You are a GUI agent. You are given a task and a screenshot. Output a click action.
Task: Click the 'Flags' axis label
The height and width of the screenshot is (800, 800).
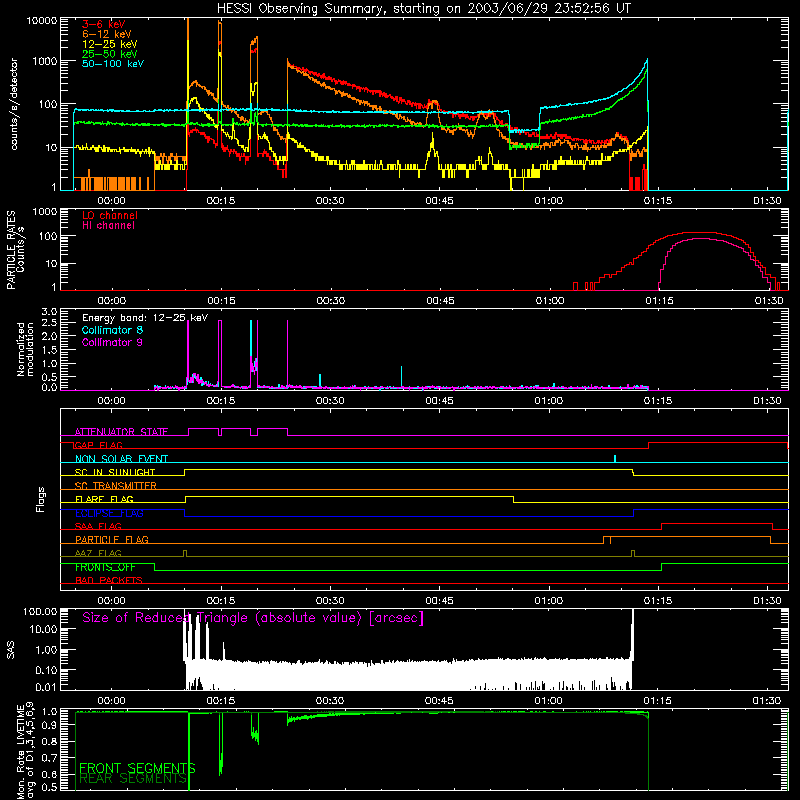click(40, 499)
